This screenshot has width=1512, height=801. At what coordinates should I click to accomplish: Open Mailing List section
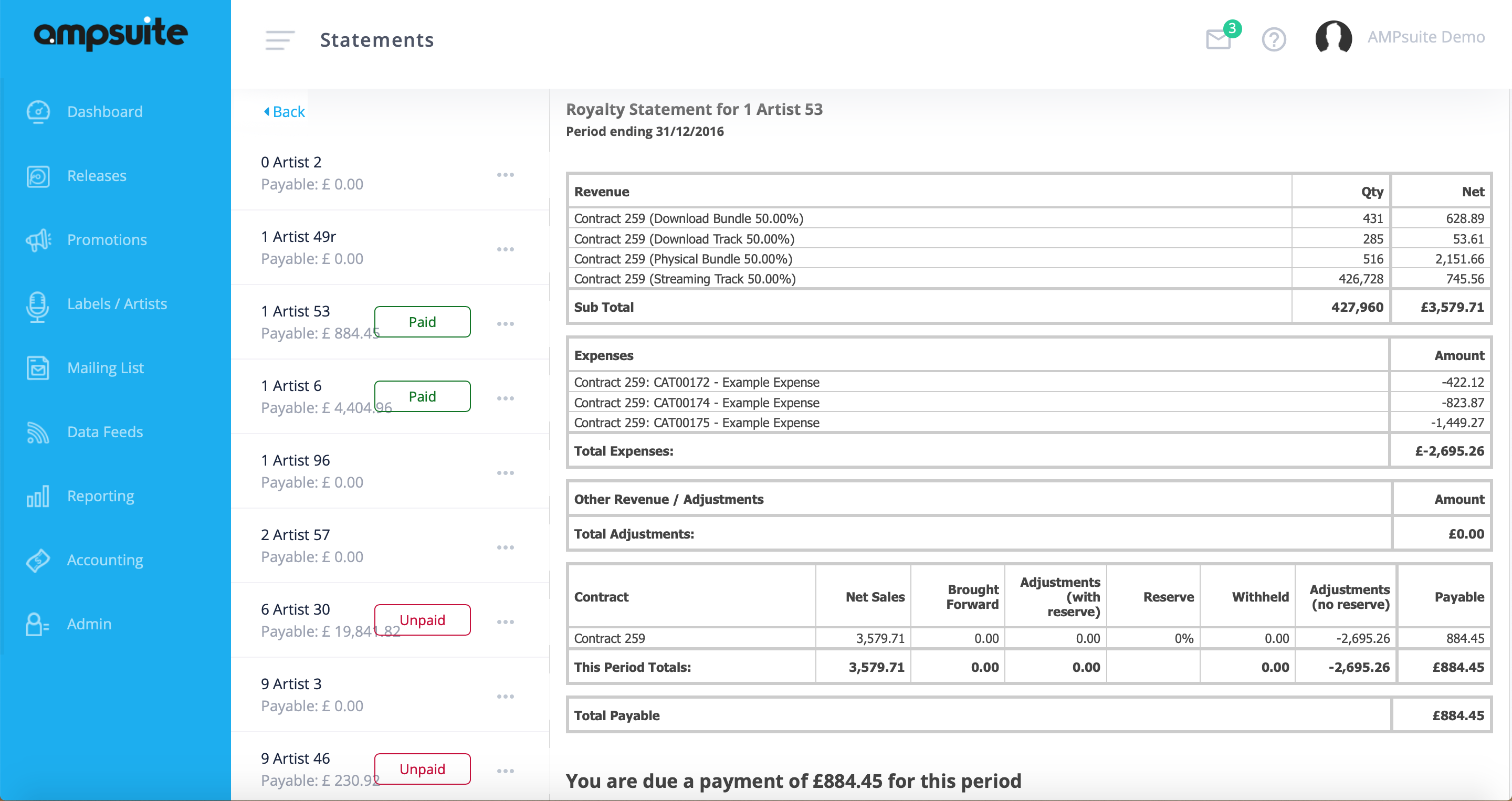click(x=106, y=368)
